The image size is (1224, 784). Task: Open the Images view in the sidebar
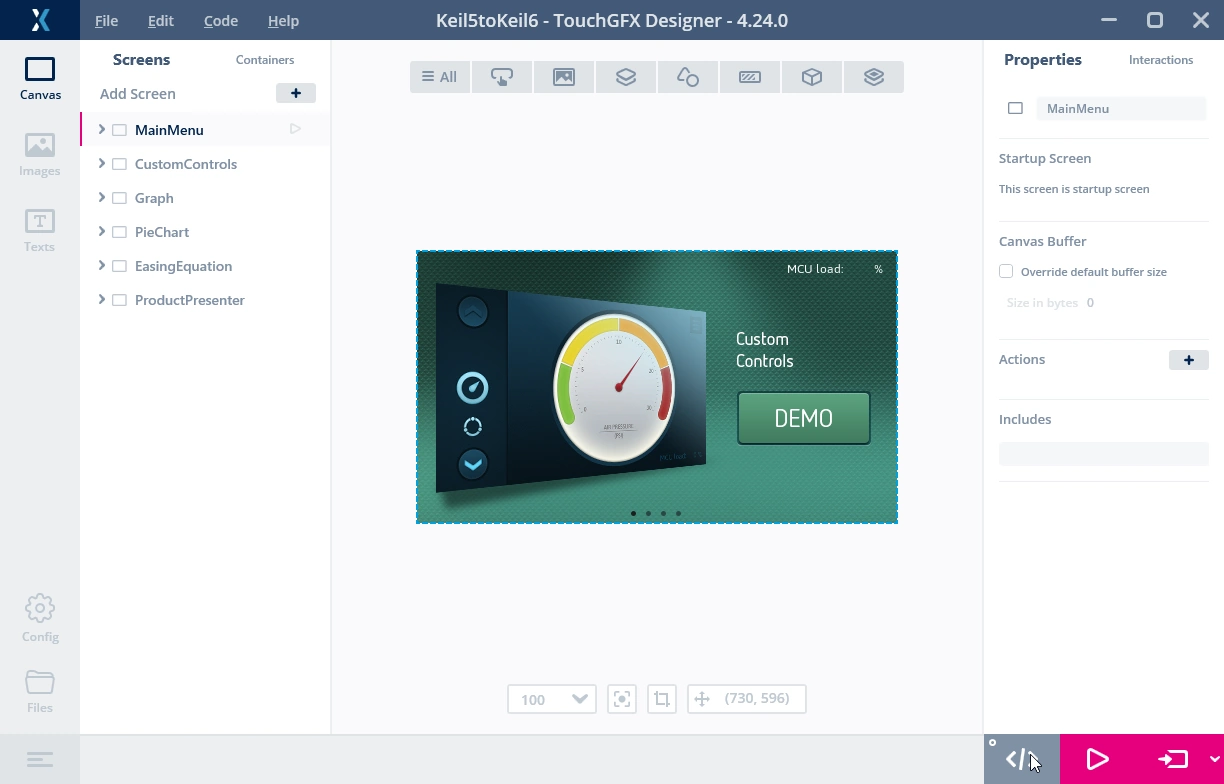pos(40,154)
